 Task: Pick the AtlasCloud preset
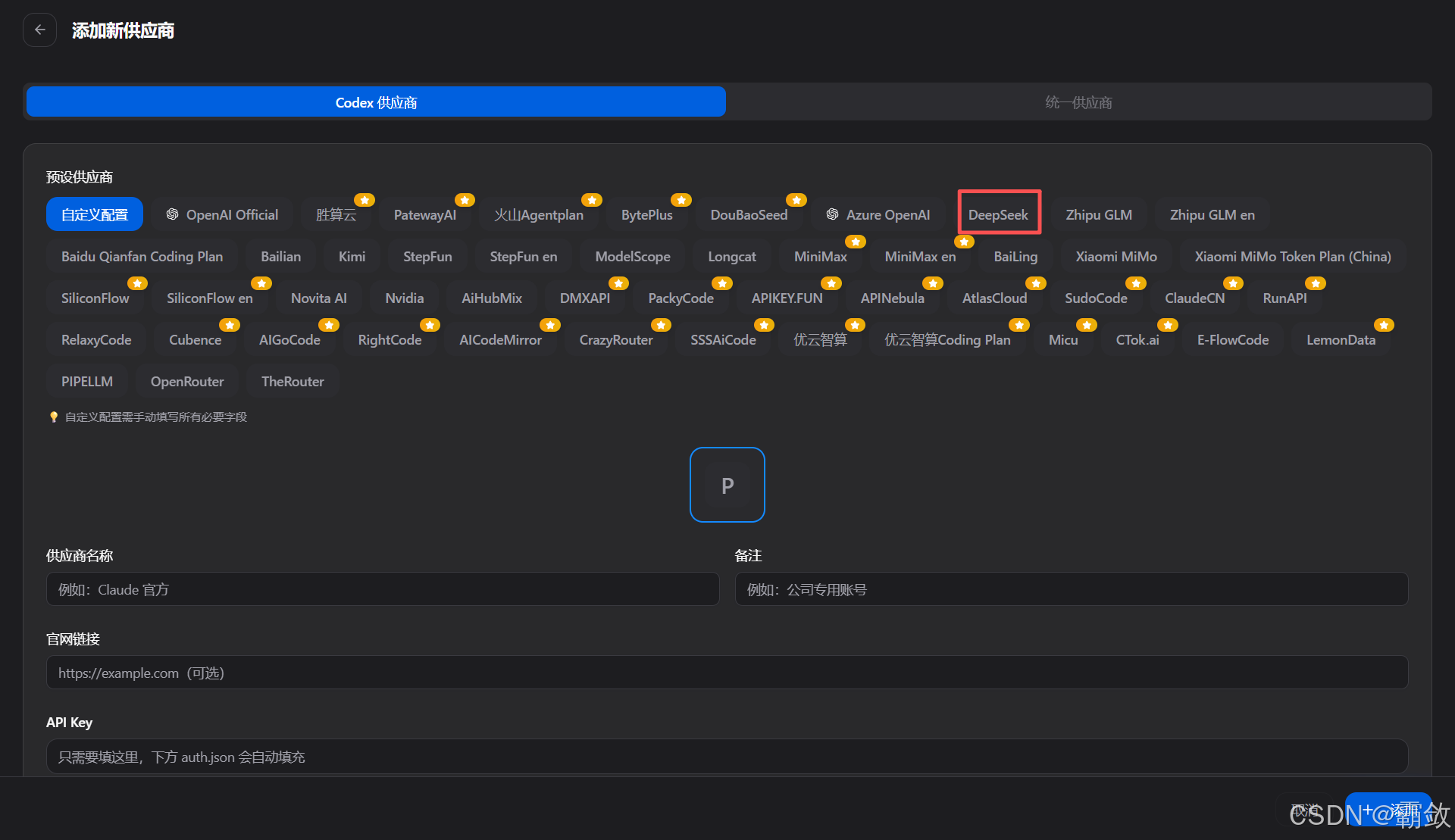[995, 298]
